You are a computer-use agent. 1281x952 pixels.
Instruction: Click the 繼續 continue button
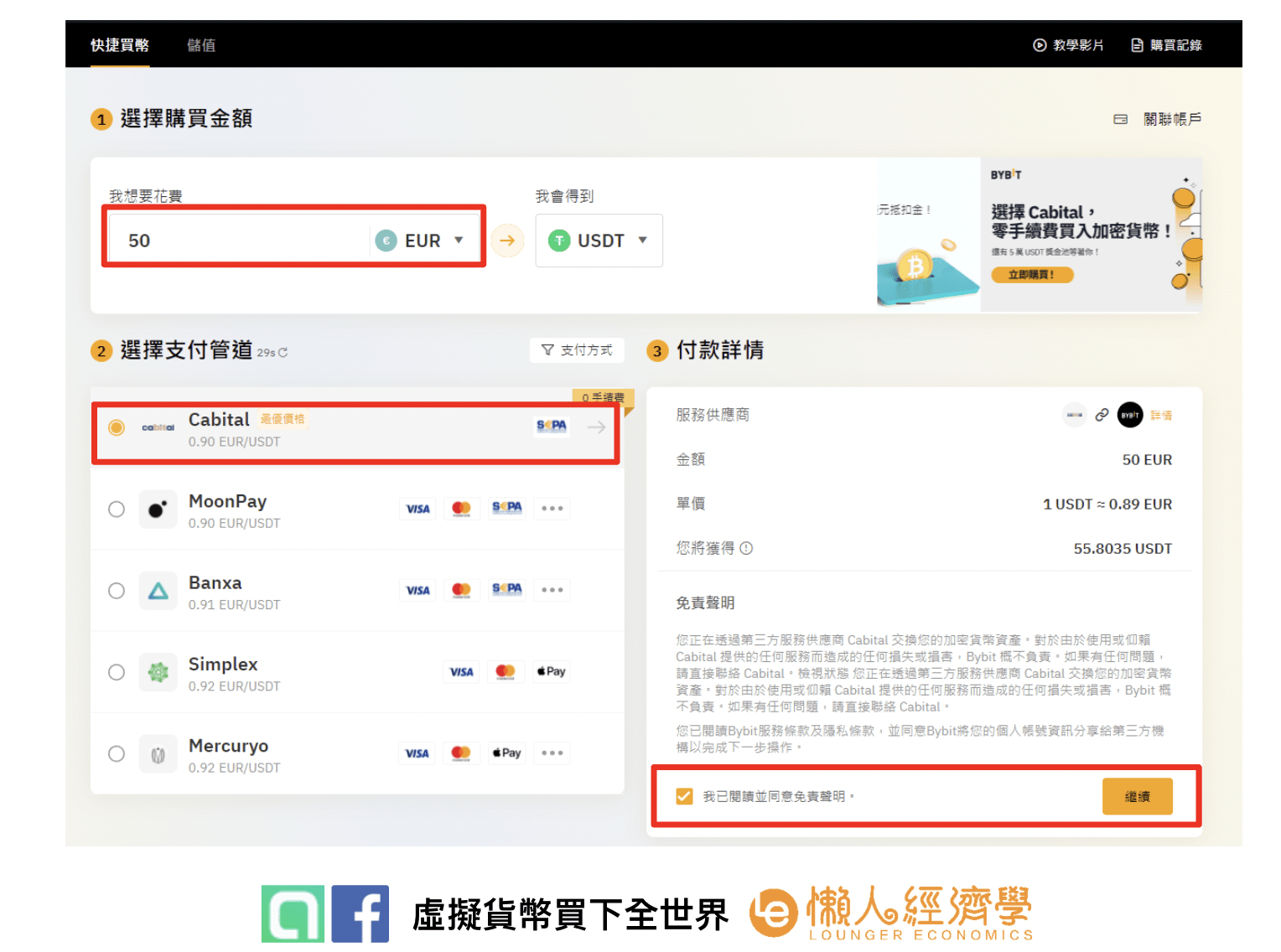pyautogui.click(x=1137, y=796)
